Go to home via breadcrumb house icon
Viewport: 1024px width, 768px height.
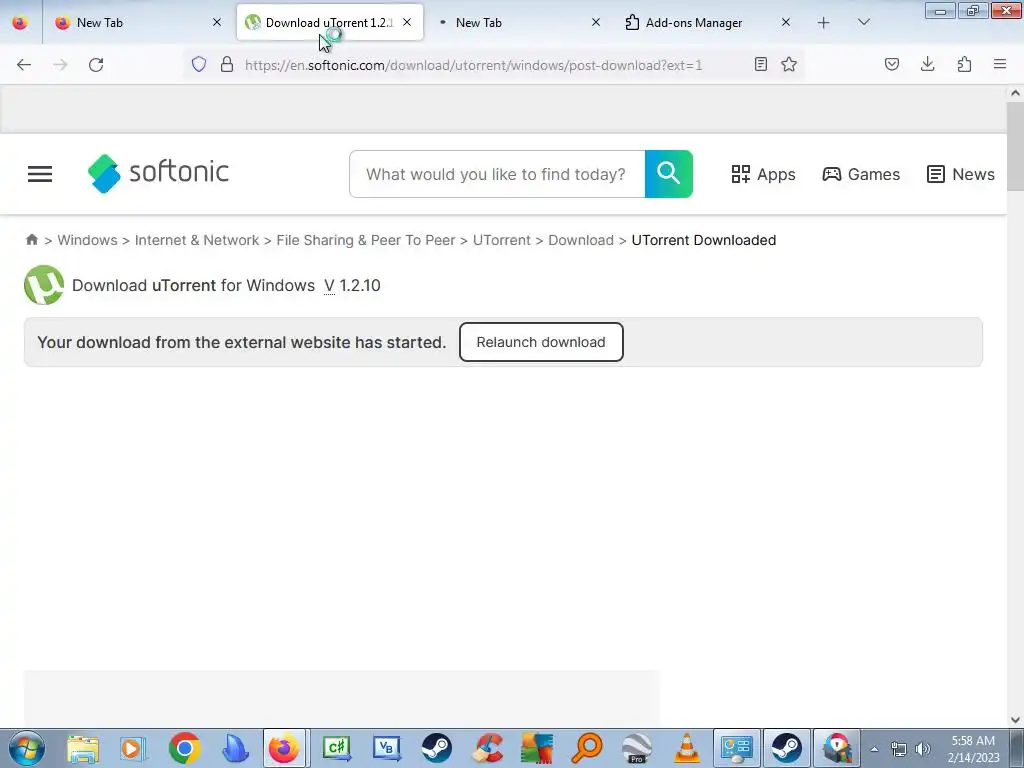click(x=31, y=240)
